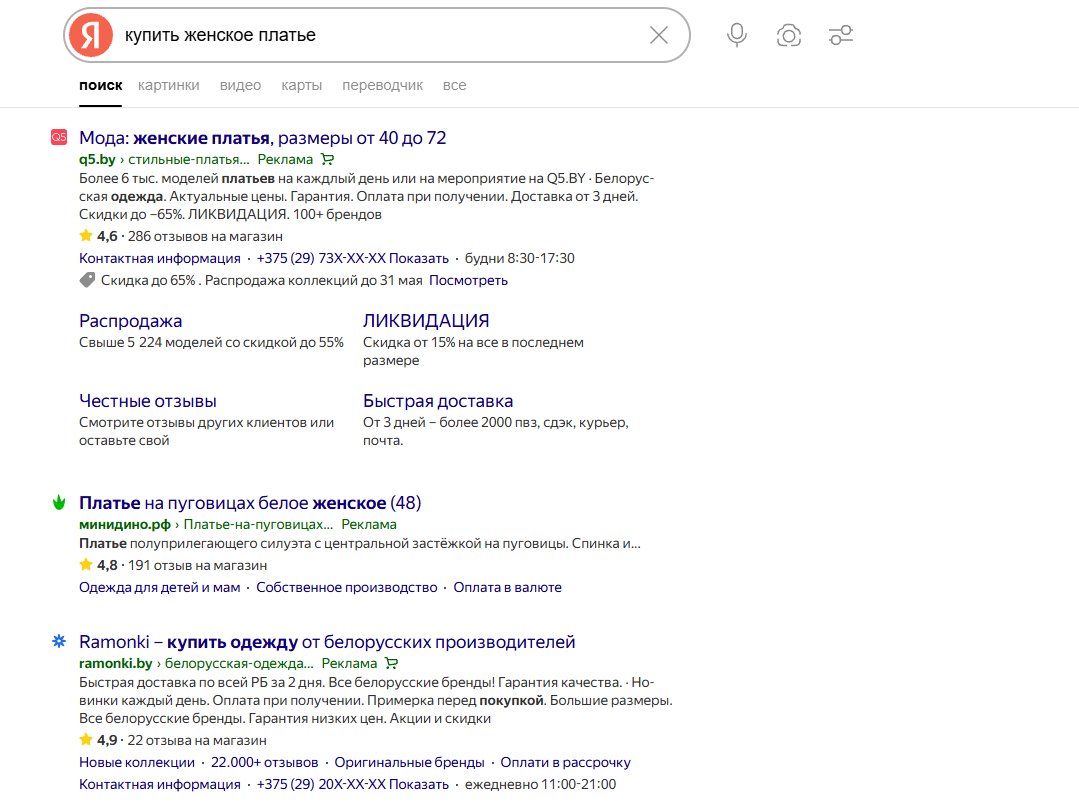Image resolution: width=1079 pixels, height=805 pixels.
Task: Open Ramonki Контактная информация link
Action: coord(160,784)
